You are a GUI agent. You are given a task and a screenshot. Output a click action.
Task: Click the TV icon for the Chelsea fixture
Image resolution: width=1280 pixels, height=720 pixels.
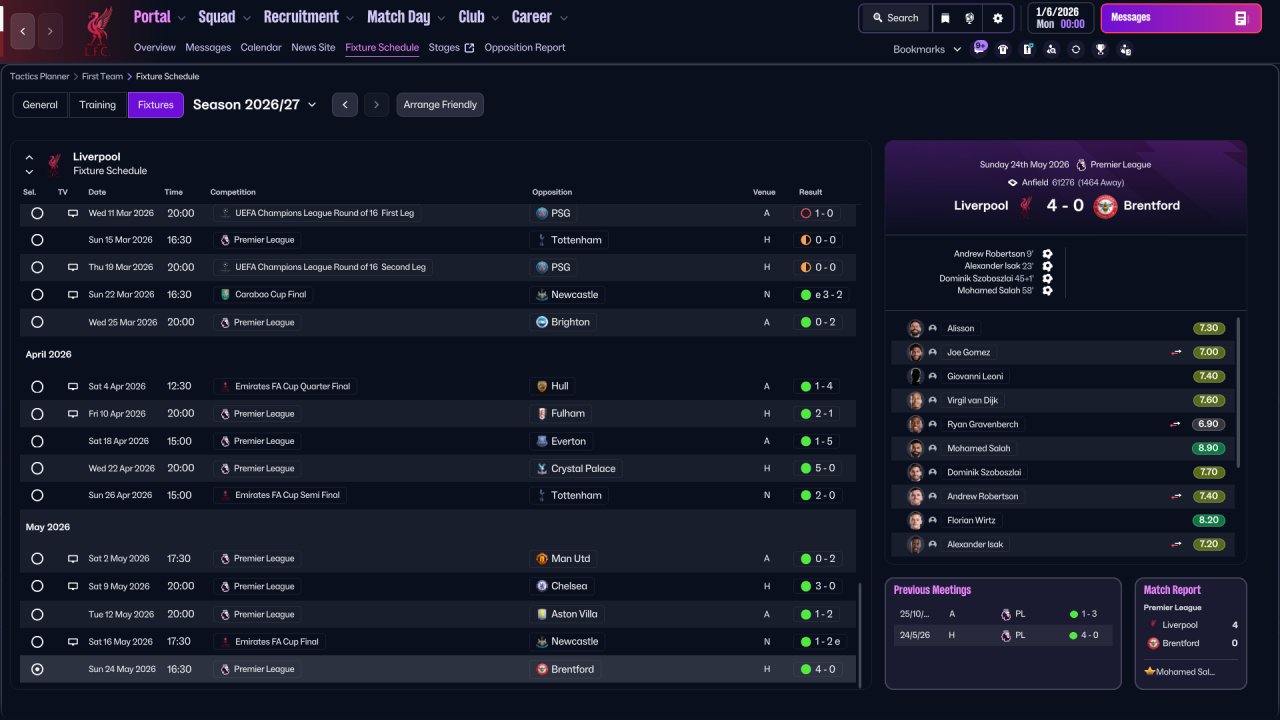(x=73, y=586)
